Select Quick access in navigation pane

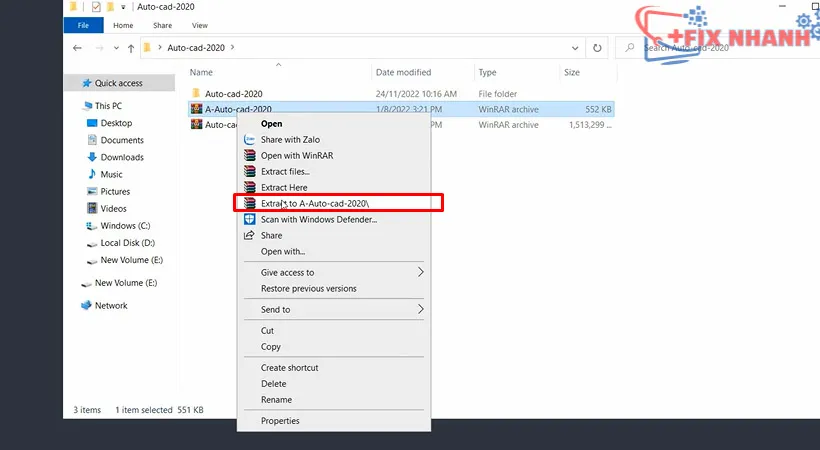pyautogui.click(x=118, y=83)
